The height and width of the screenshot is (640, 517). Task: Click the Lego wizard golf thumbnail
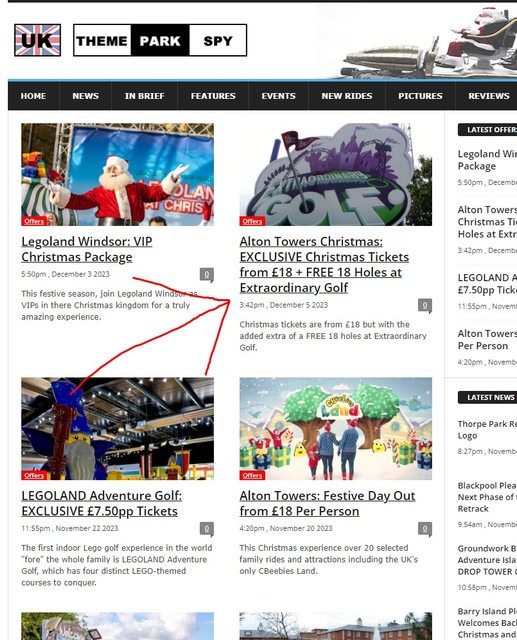pyautogui.click(x=118, y=429)
